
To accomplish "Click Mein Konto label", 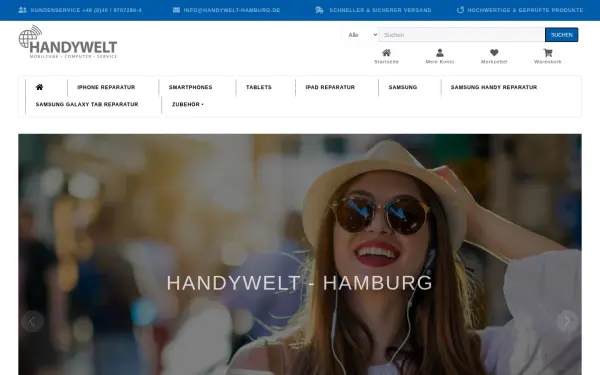I will pyautogui.click(x=440, y=62).
